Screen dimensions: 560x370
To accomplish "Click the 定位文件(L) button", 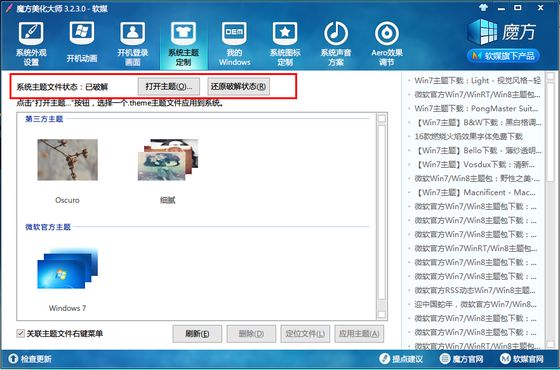I will coord(305,334).
